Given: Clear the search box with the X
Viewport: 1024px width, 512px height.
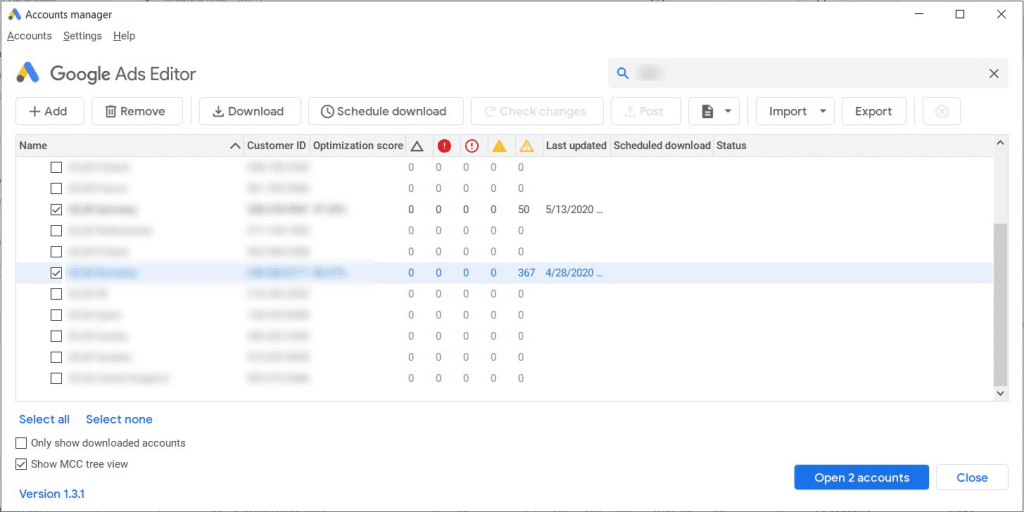Looking at the screenshot, I should pos(994,74).
